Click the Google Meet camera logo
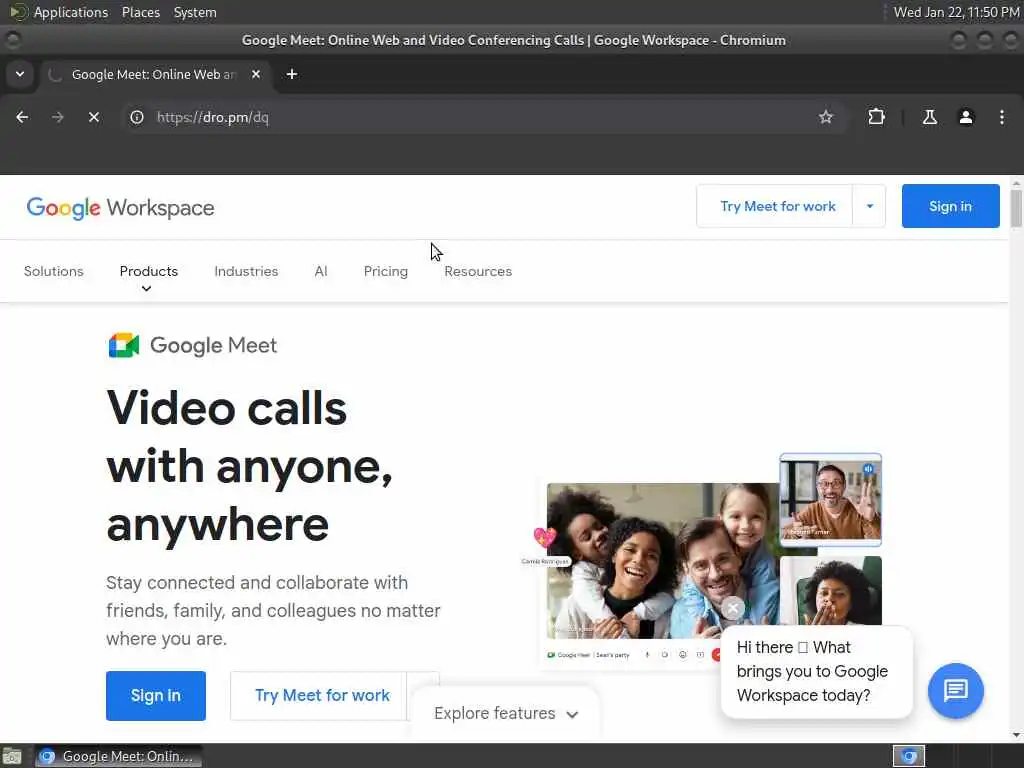The height and width of the screenshot is (768, 1024). 123,345
